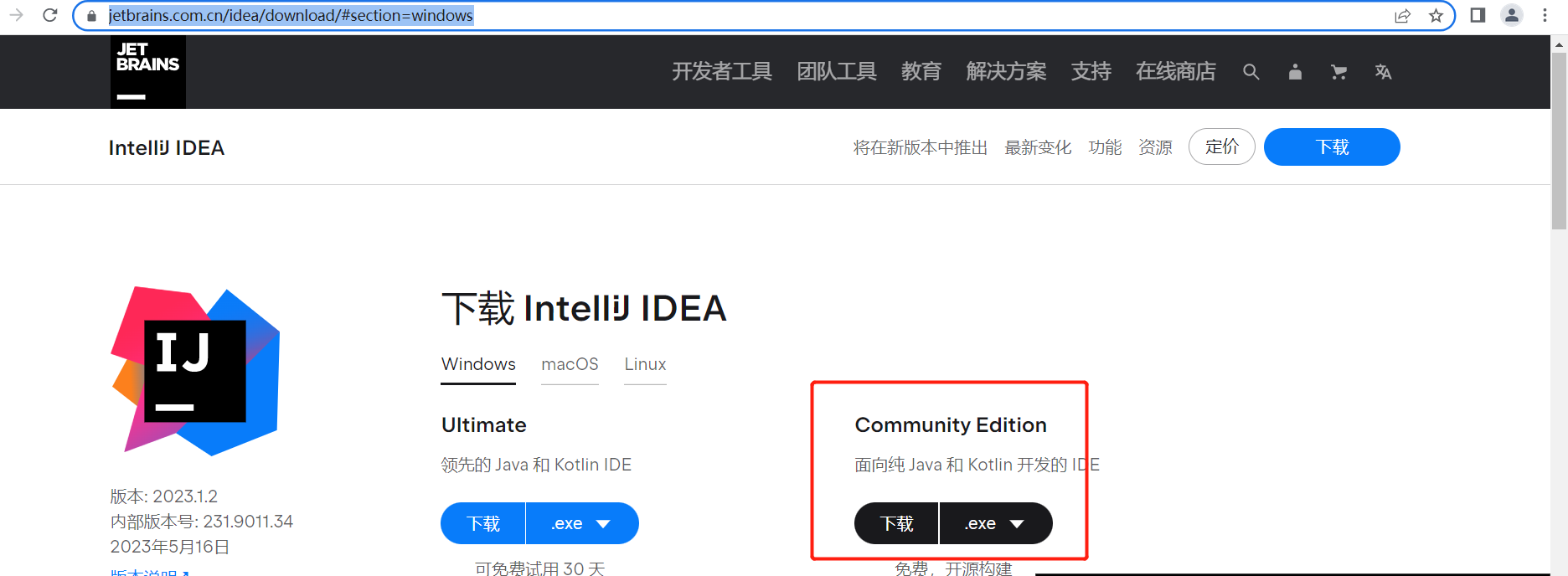Click the 内部版本号: 231.9011.34 text
The image size is (1568, 576).
[202, 522]
